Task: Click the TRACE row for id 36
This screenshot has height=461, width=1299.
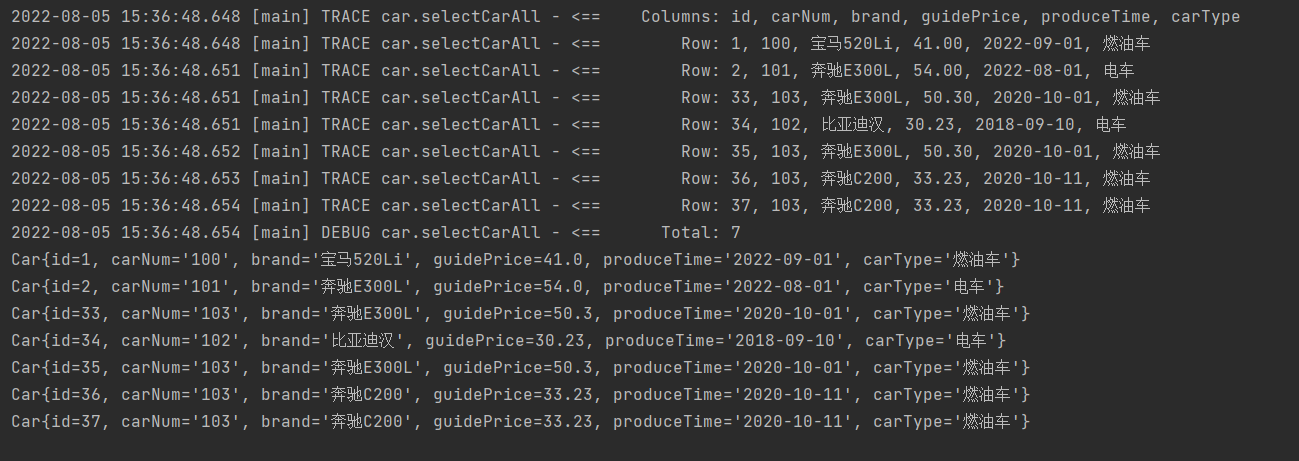Action: [x=581, y=179]
